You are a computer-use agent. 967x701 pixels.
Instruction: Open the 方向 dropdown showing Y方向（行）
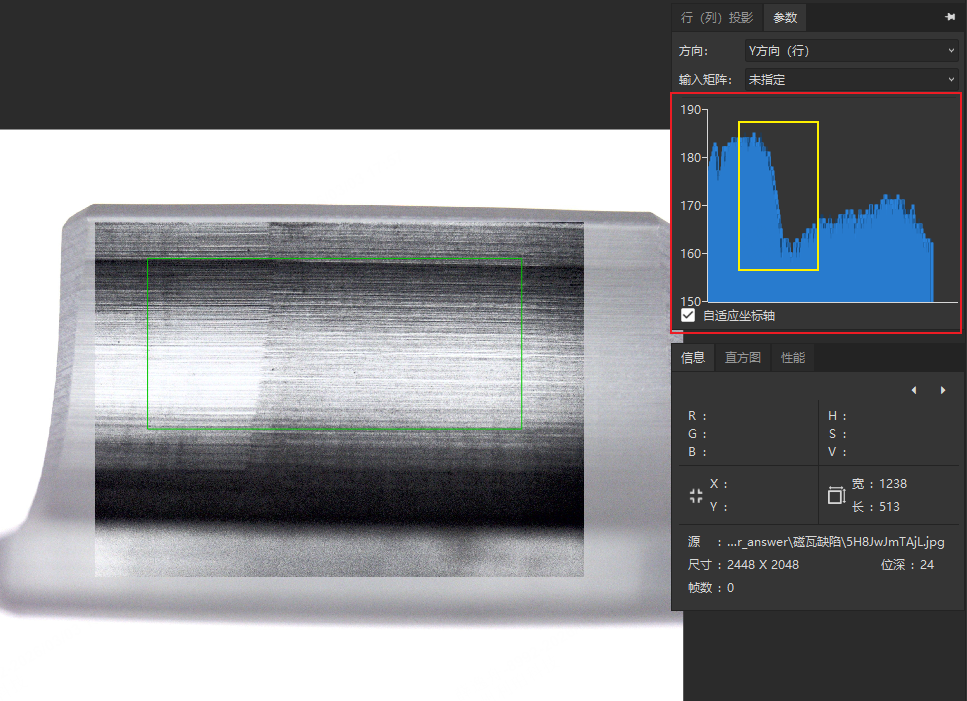(x=852, y=50)
